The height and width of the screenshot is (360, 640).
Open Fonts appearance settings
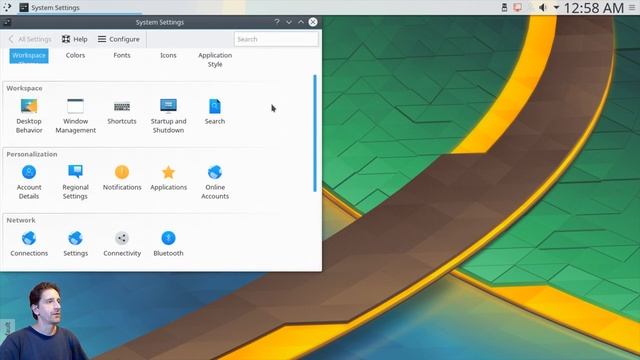pos(122,55)
